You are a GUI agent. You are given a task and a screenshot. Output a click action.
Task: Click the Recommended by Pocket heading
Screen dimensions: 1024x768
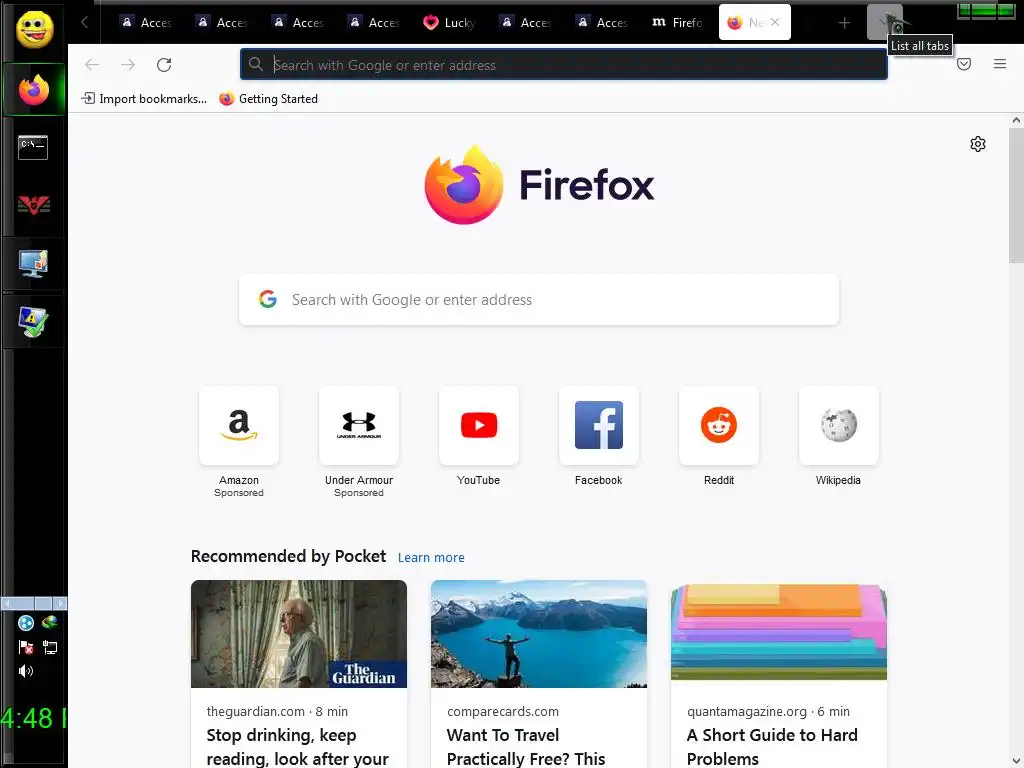coord(288,556)
